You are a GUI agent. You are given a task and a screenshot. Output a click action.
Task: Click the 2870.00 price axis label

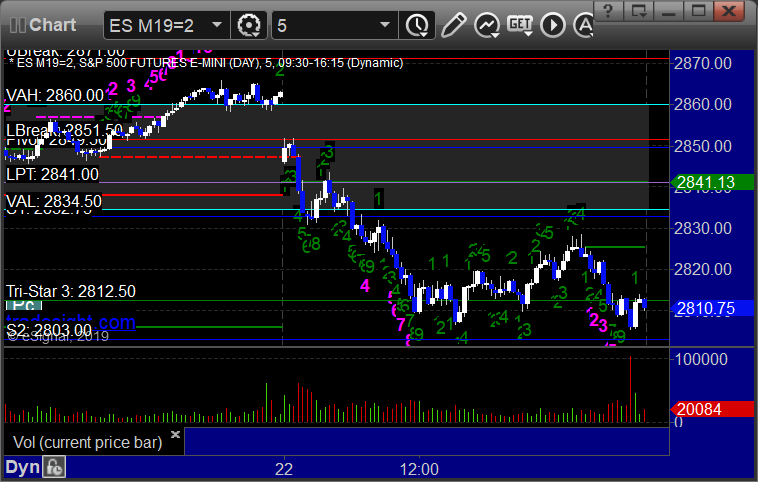click(702, 63)
